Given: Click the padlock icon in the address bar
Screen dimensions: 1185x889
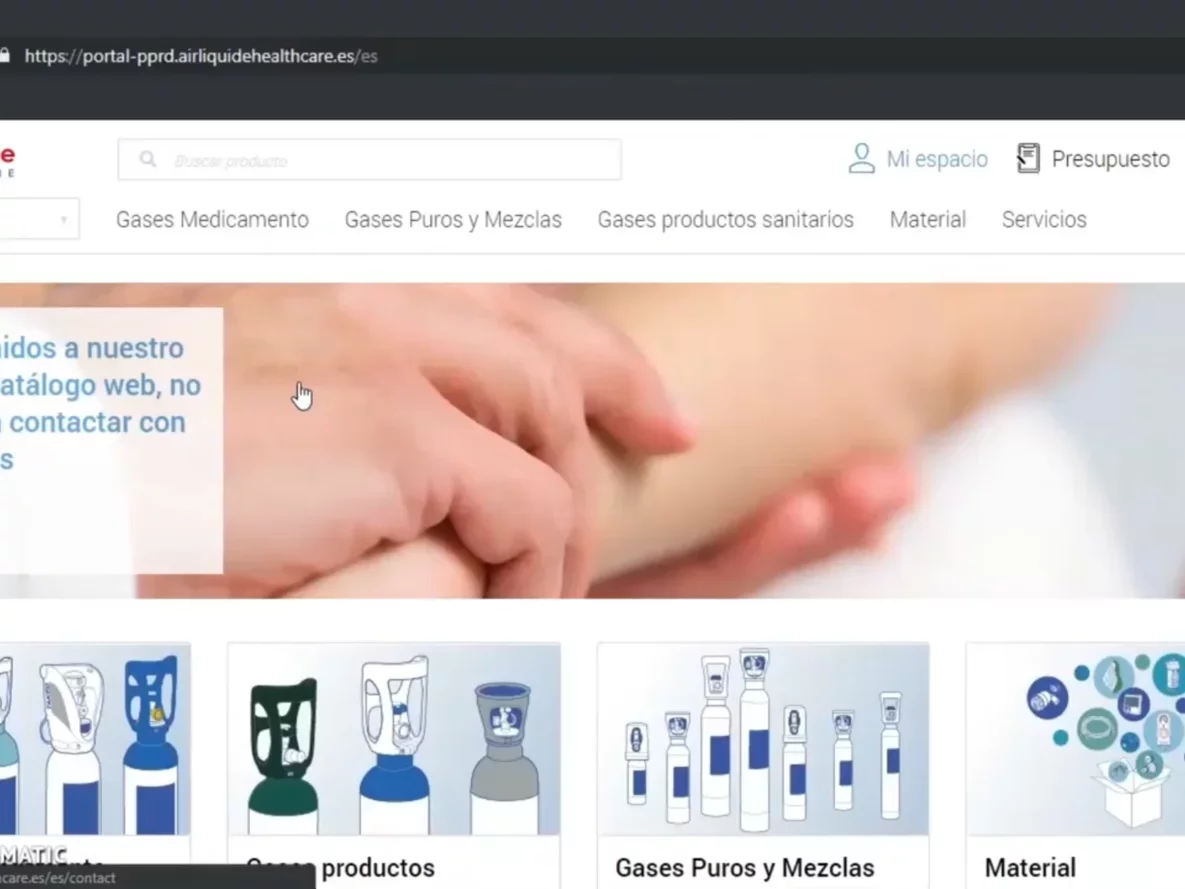Looking at the screenshot, I should 4,56.
